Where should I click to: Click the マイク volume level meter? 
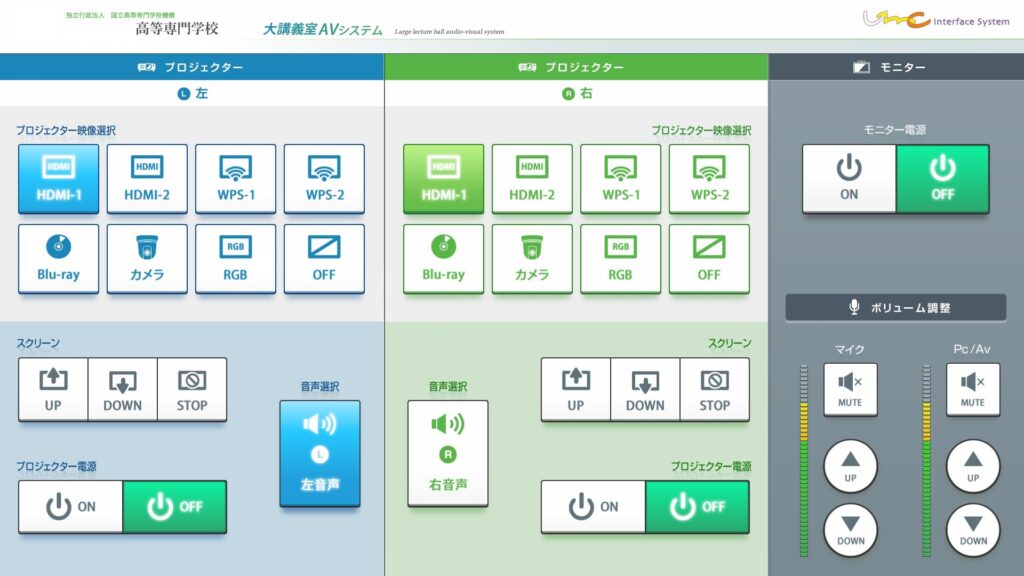click(804, 460)
